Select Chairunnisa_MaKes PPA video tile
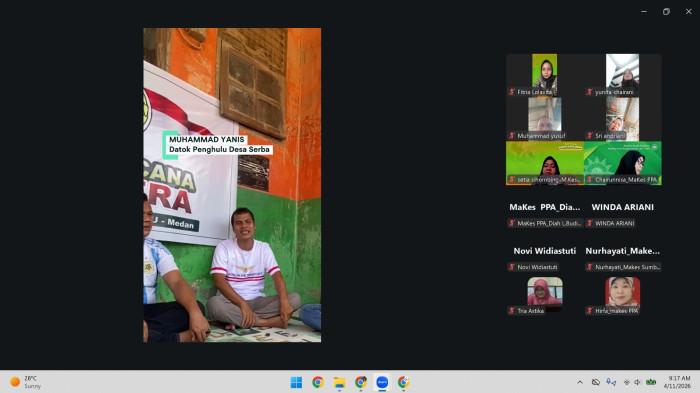Screen dimensions: 700x393 pyautogui.click(x=622, y=163)
